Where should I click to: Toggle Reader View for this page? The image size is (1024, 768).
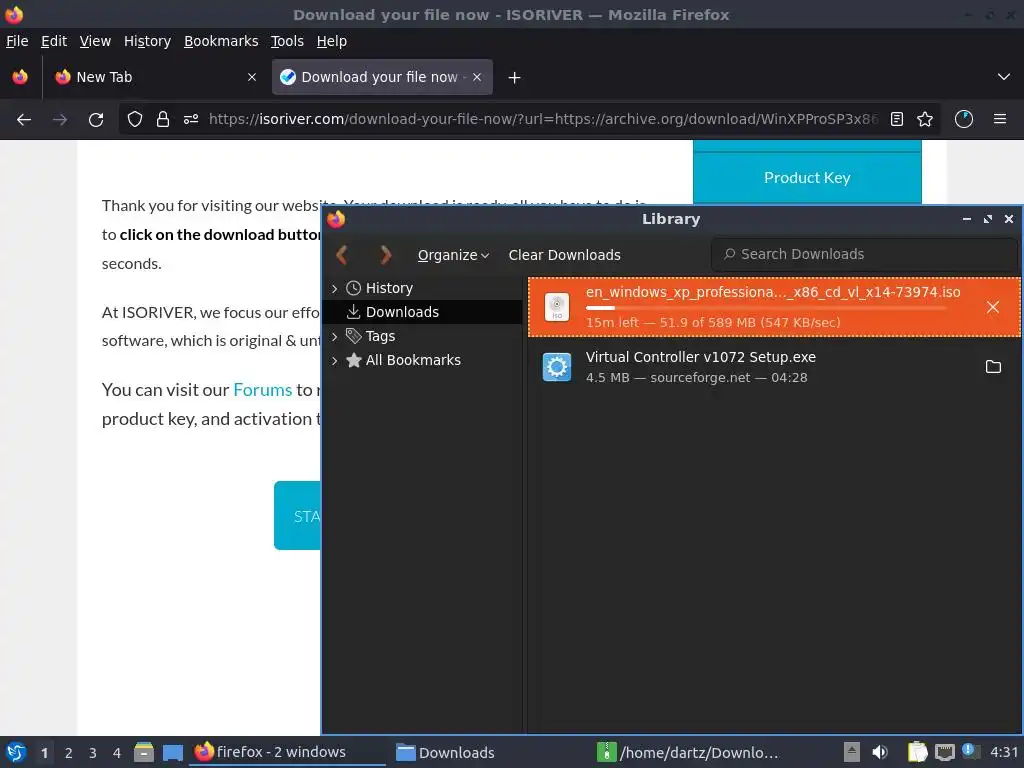[x=897, y=119]
